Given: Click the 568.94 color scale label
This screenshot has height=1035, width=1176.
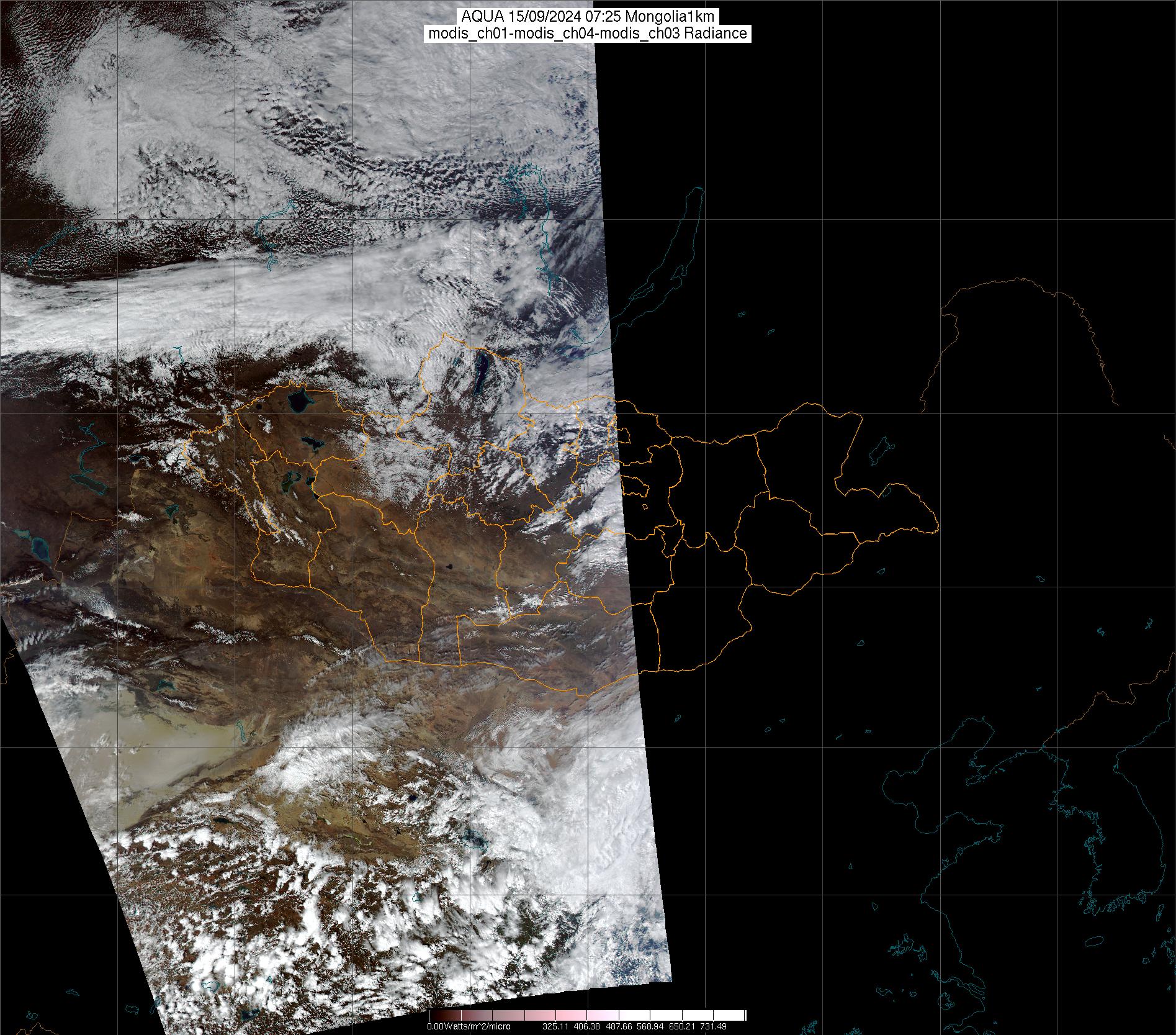Looking at the screenshot, I should 649,1026.
